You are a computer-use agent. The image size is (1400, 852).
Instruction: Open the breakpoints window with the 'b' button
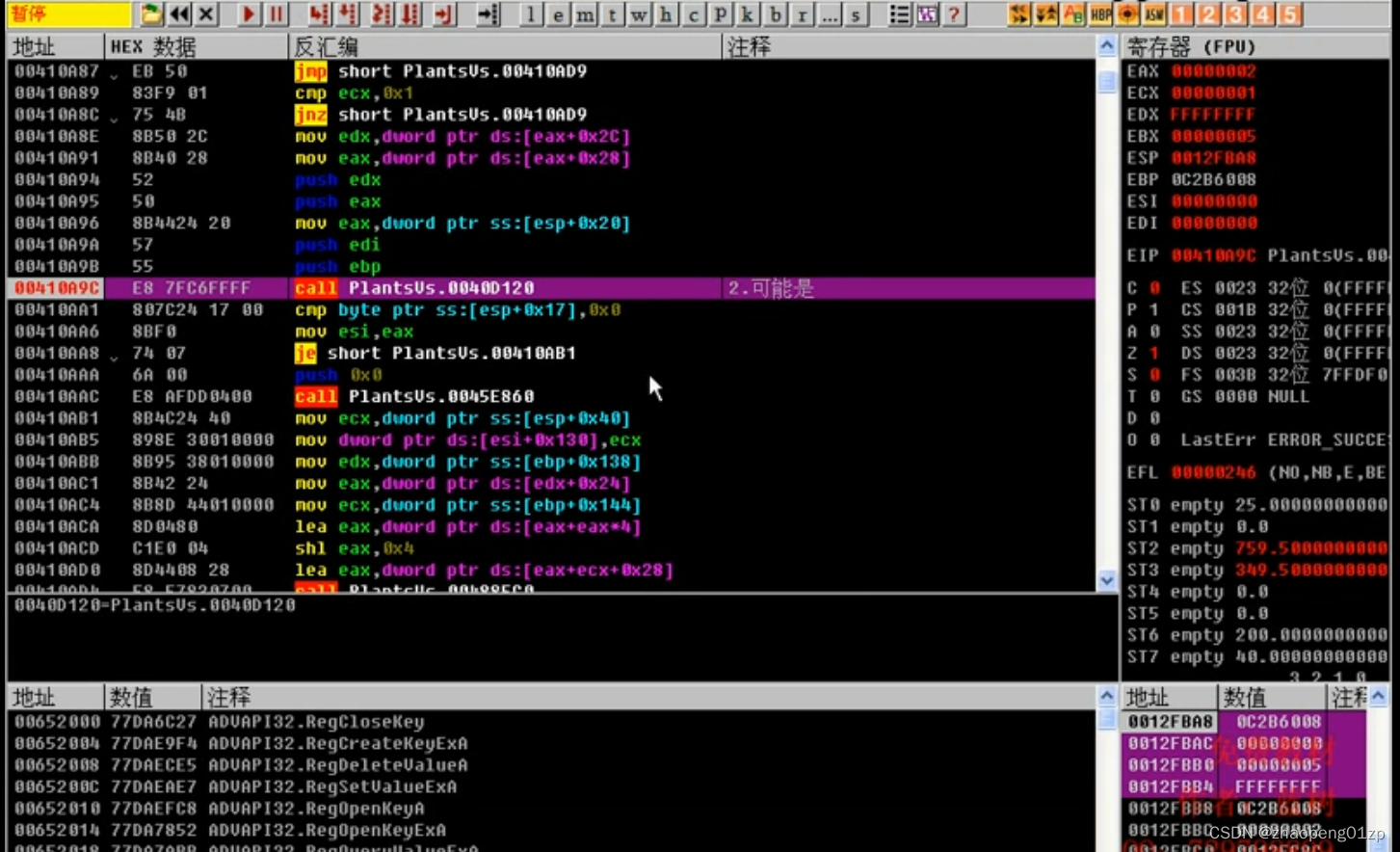[x=775, y=15]
